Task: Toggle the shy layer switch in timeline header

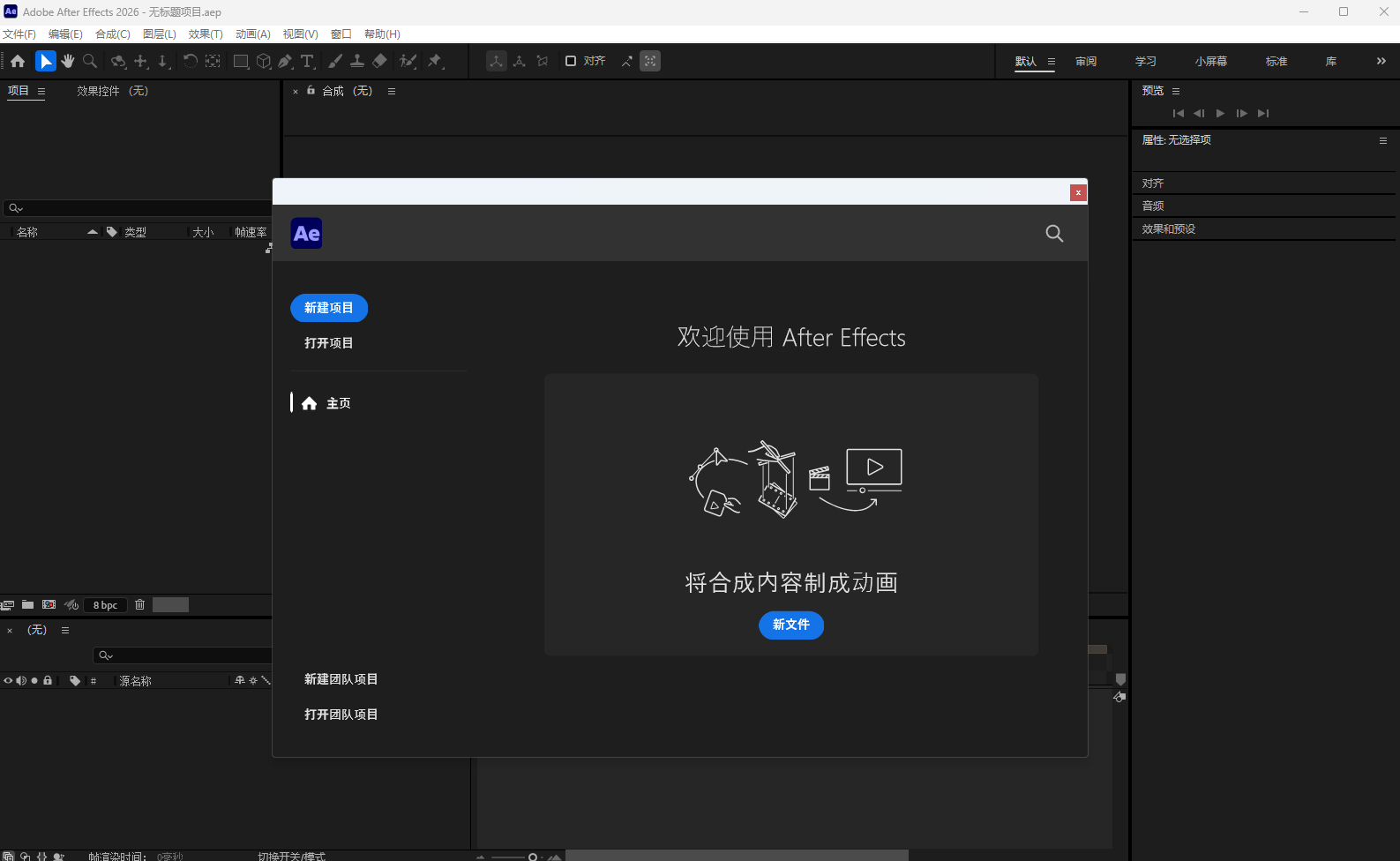Action: coord(240,680)
